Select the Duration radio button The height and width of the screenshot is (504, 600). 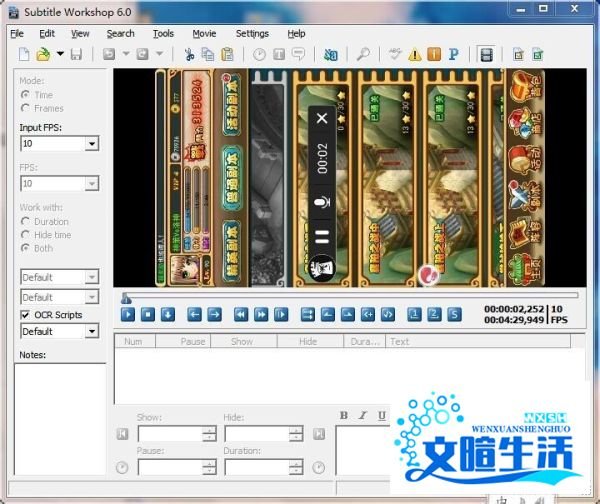[x=25, y=222]
